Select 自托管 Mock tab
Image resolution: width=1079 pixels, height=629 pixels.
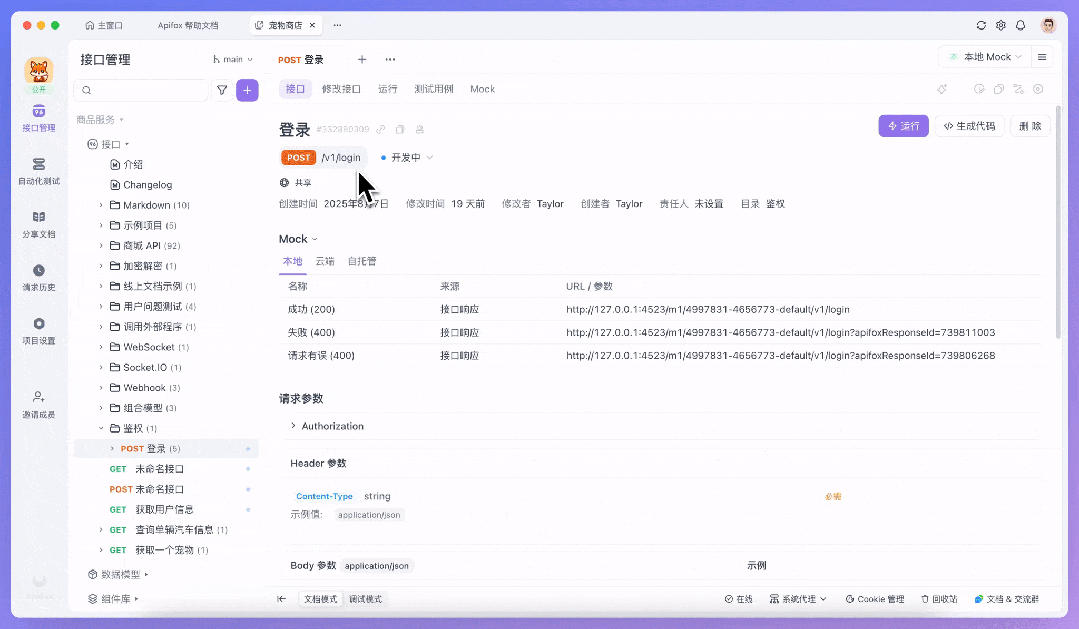[x=362, y=262]
